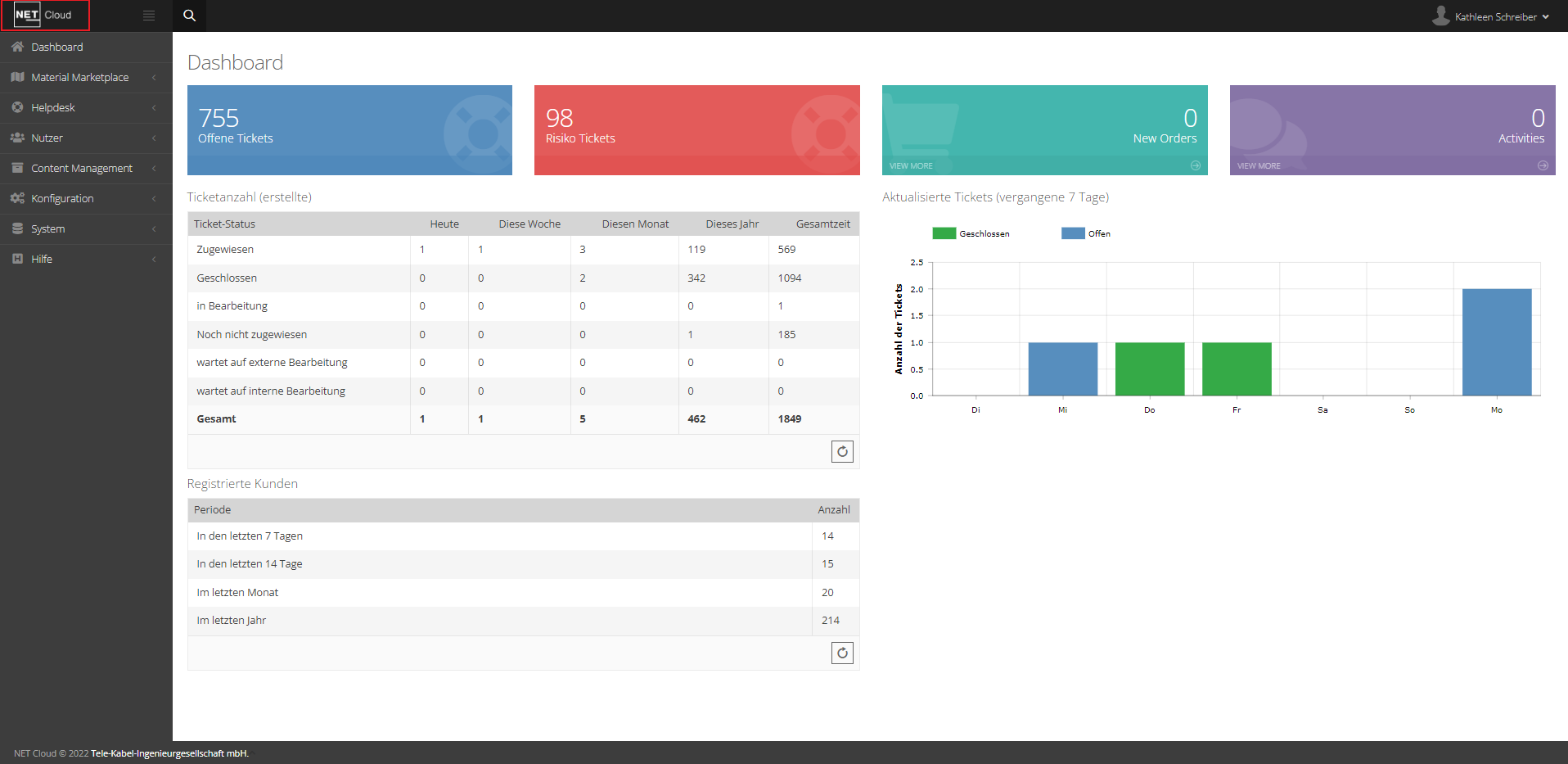This screenshot has width=1568, height=764.
Task: Refresh the Ticketanzahl table
Action: pyautogui.click(x=842, y=451)
